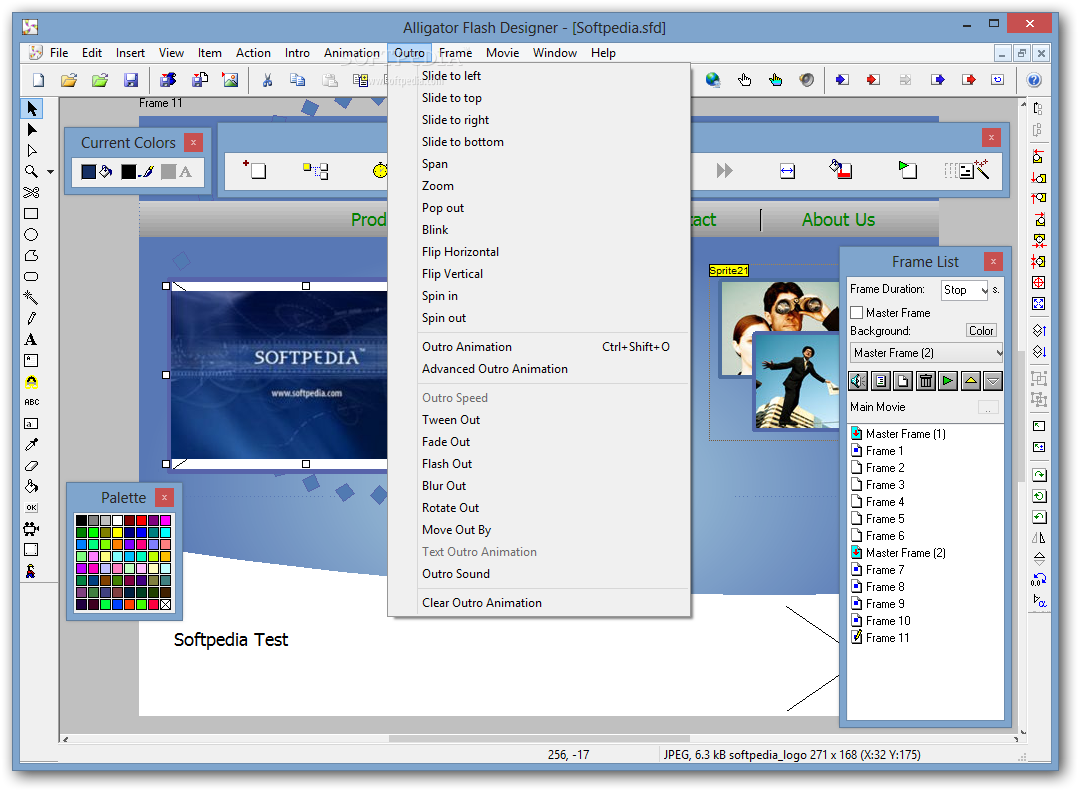Screen dimensions: 1079x791
Task: Select the rounded rectangle tool
Action: click(x=31, y=277)
